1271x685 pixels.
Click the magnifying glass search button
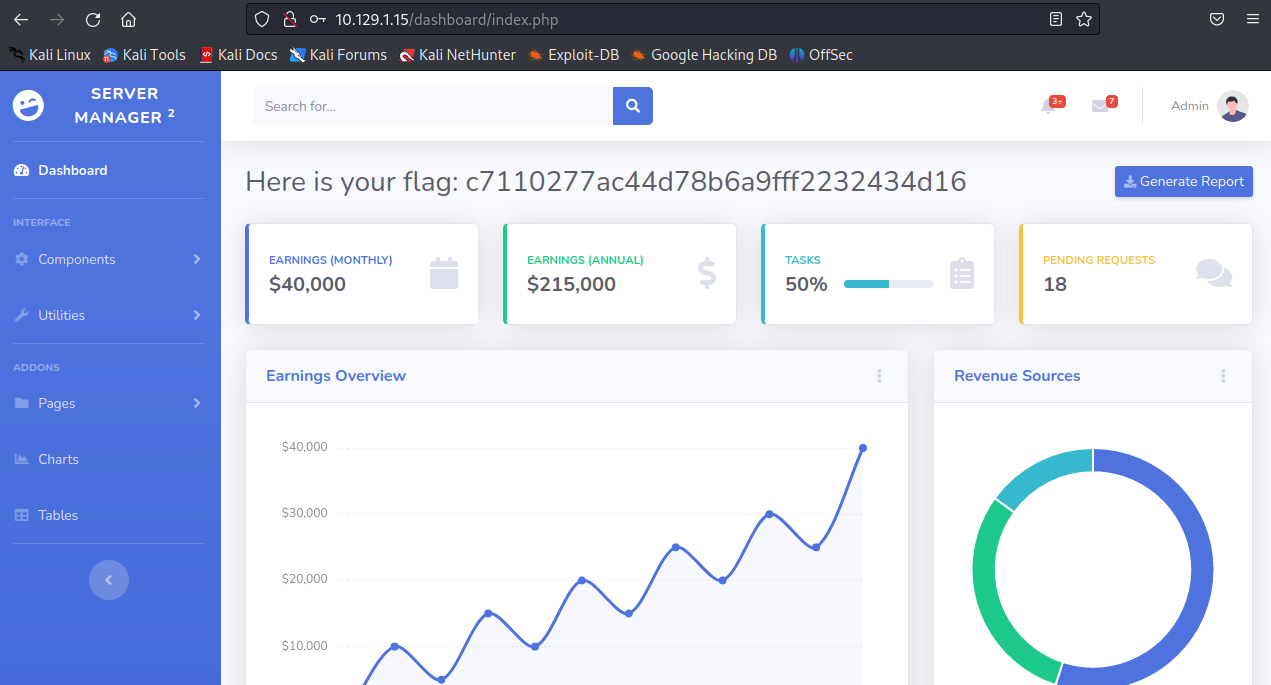click(632, 106)
